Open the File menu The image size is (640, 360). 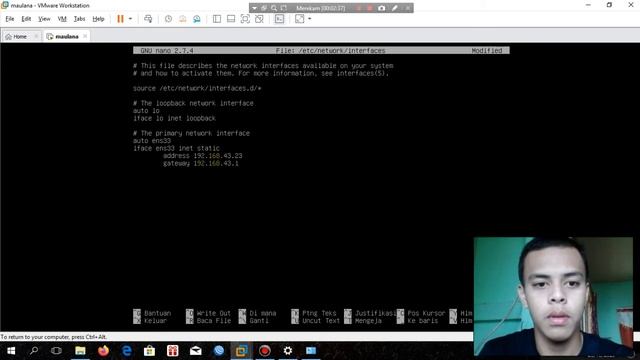tap(10, 19)
